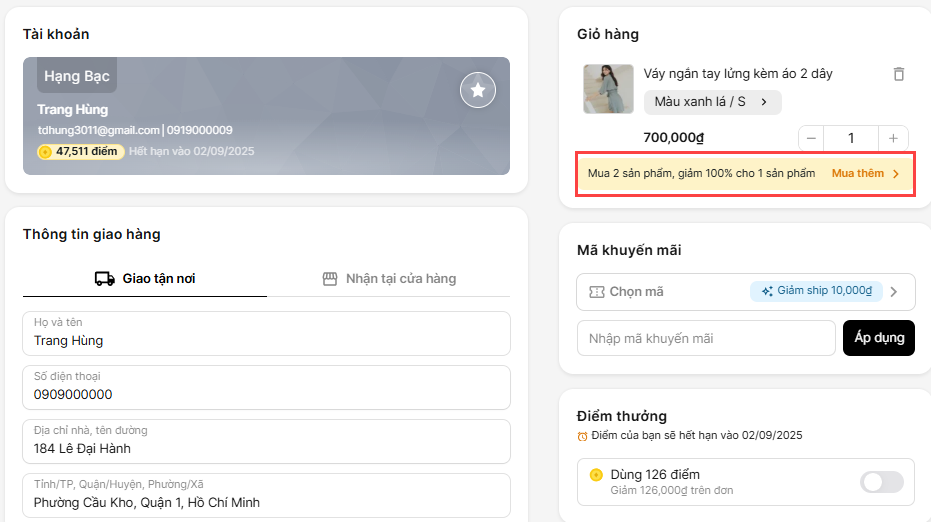The image size is (931, 522).
Task: Apply promo code with Áp dụng button
Action: pos(879,338)
